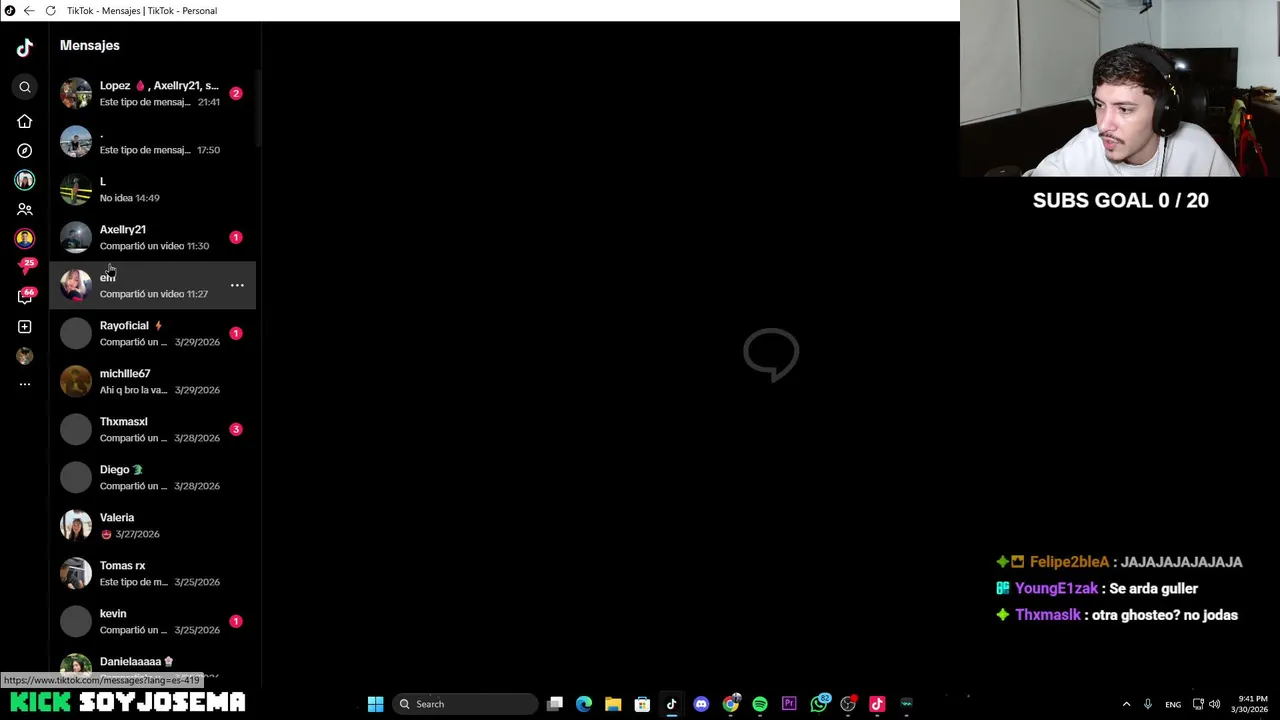Launch Microsoft Edge from the taskbar

(584, 704)
